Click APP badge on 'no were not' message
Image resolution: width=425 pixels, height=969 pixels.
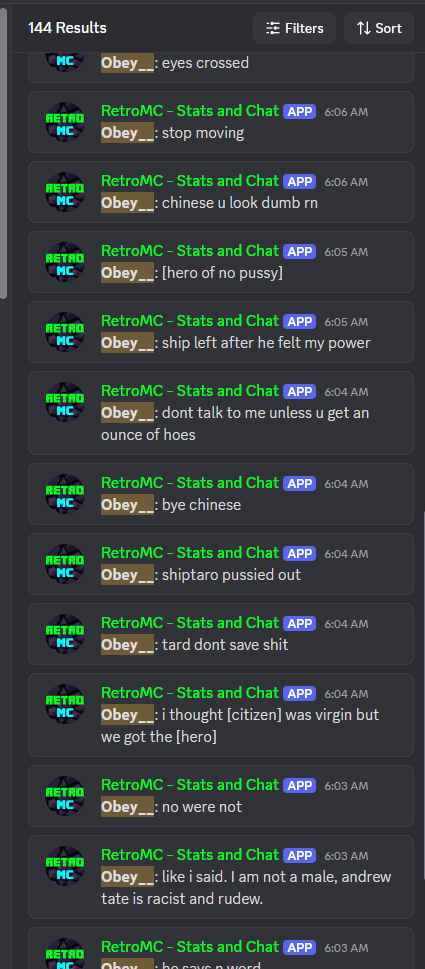300,785
